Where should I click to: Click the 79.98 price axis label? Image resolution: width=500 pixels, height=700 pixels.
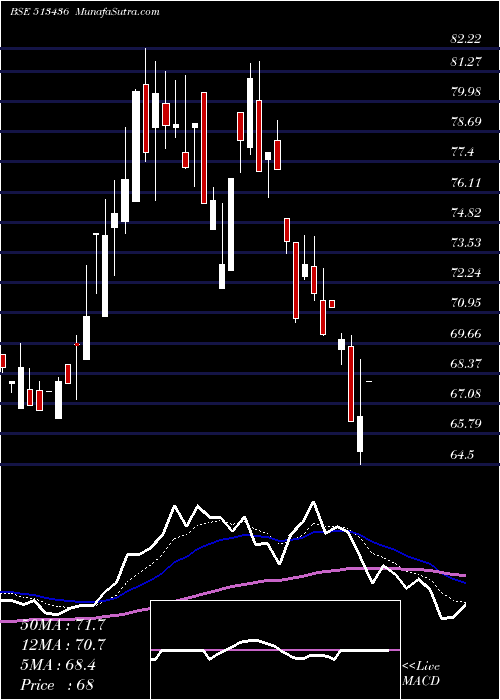tap(466, 92)
